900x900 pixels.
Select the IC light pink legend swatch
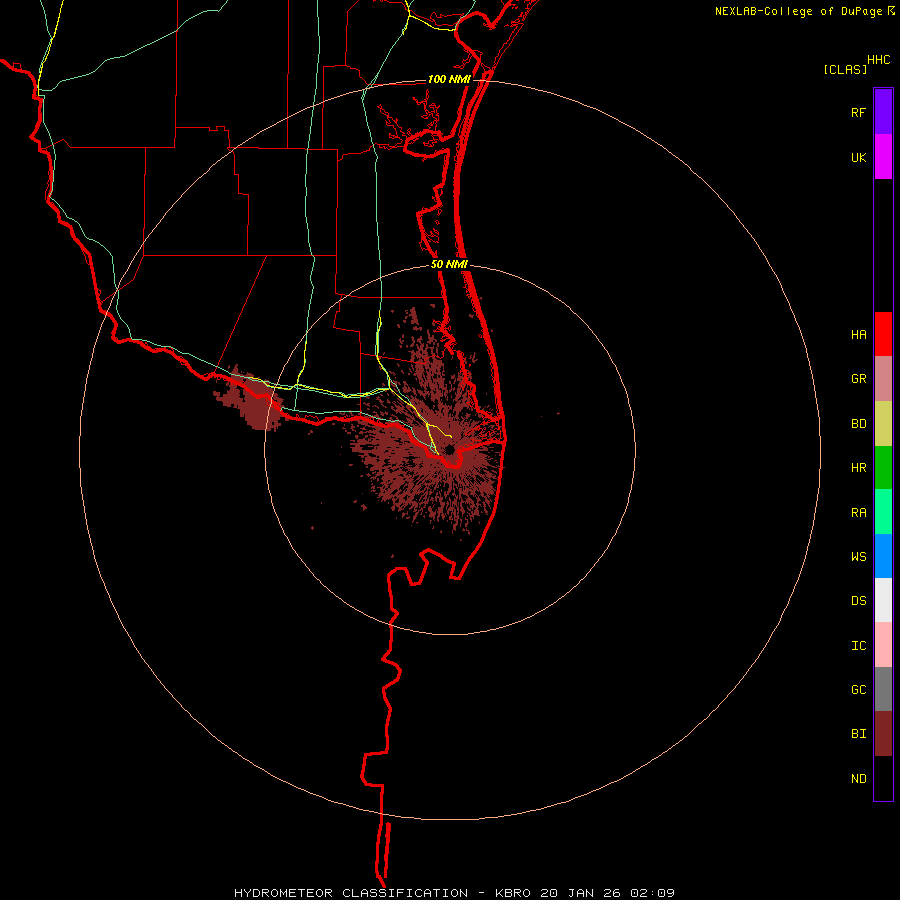click(883, 645)
